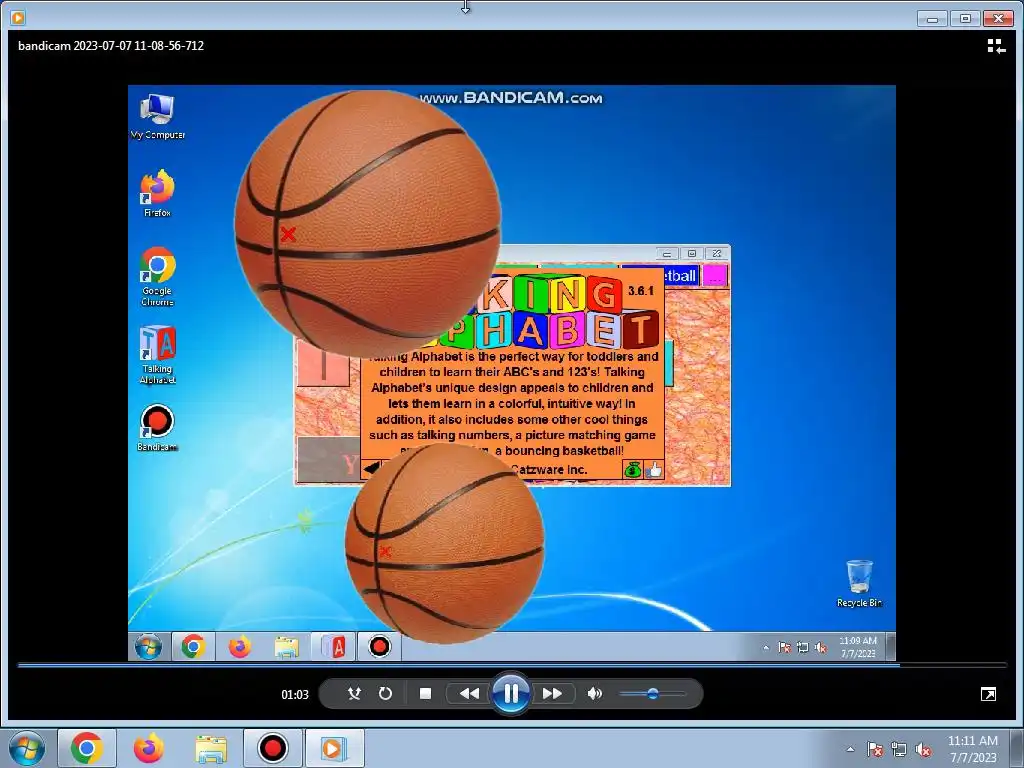Click My Computer icon in the video
Screen dimensions: 1024x768
coord(157,116)
